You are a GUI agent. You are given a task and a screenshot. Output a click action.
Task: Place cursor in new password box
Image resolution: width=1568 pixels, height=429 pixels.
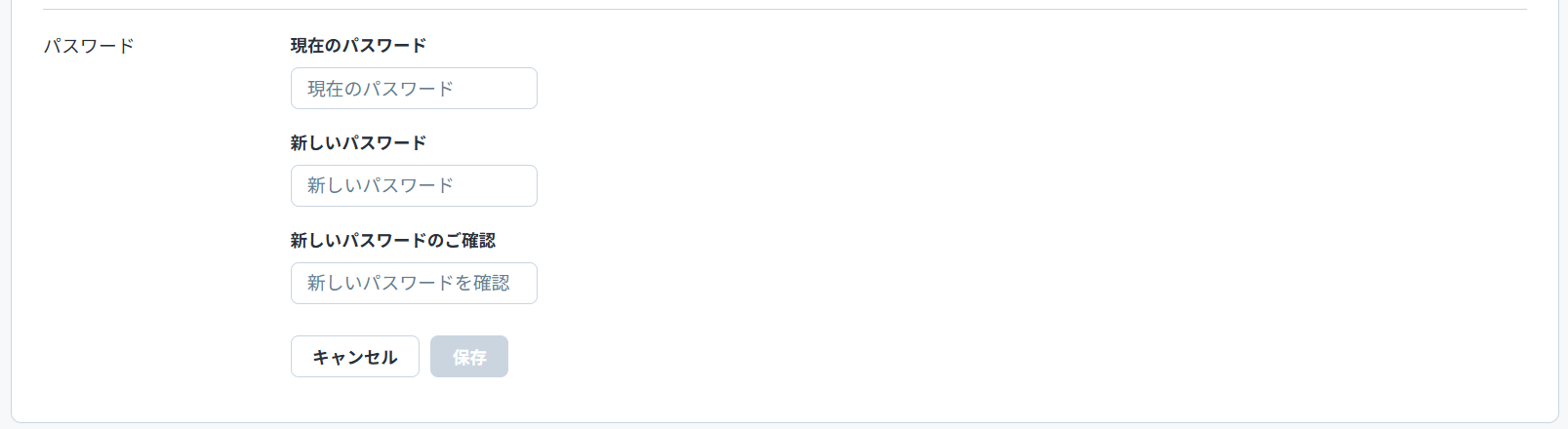point(414,185)
